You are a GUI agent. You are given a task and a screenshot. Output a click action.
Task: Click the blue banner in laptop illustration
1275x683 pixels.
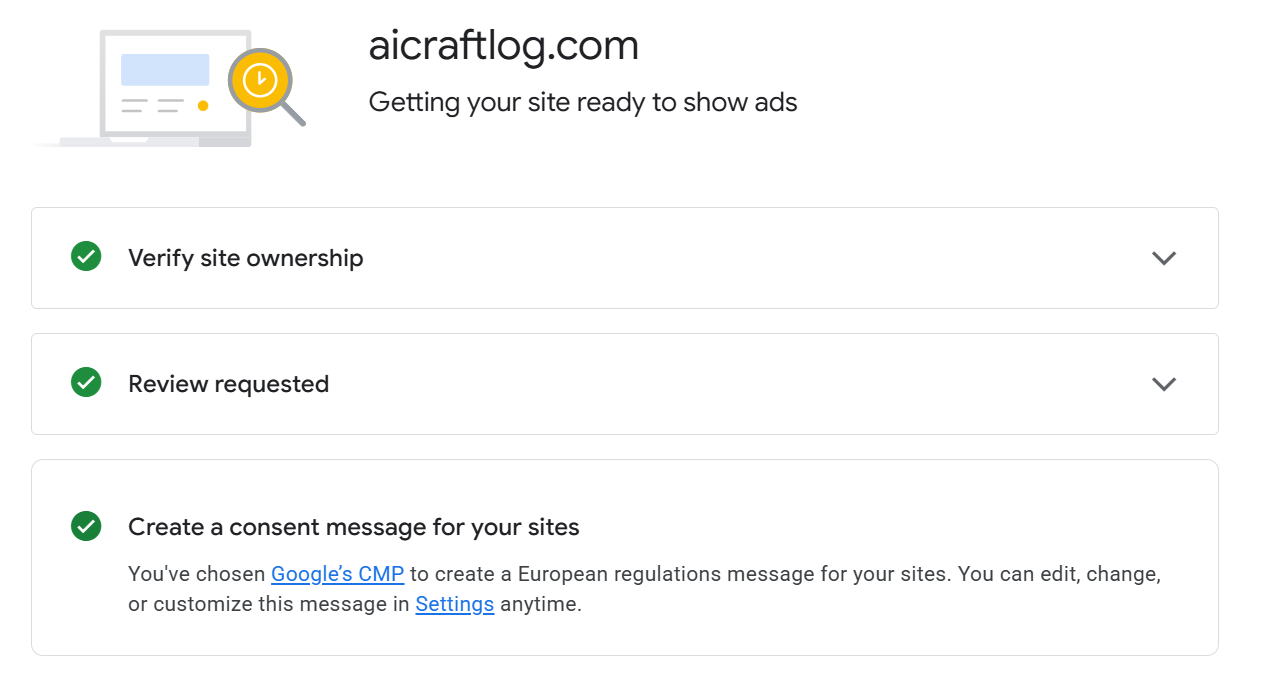165,70
